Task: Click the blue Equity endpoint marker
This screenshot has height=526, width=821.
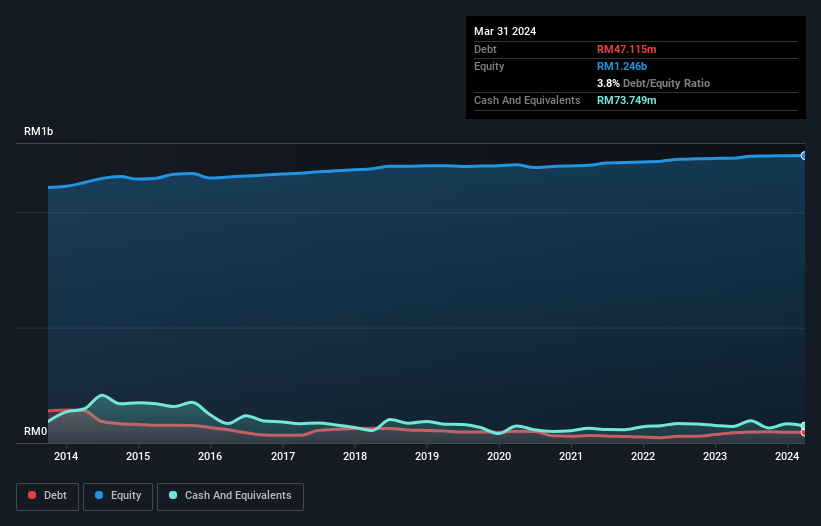Action: point(803,156)
